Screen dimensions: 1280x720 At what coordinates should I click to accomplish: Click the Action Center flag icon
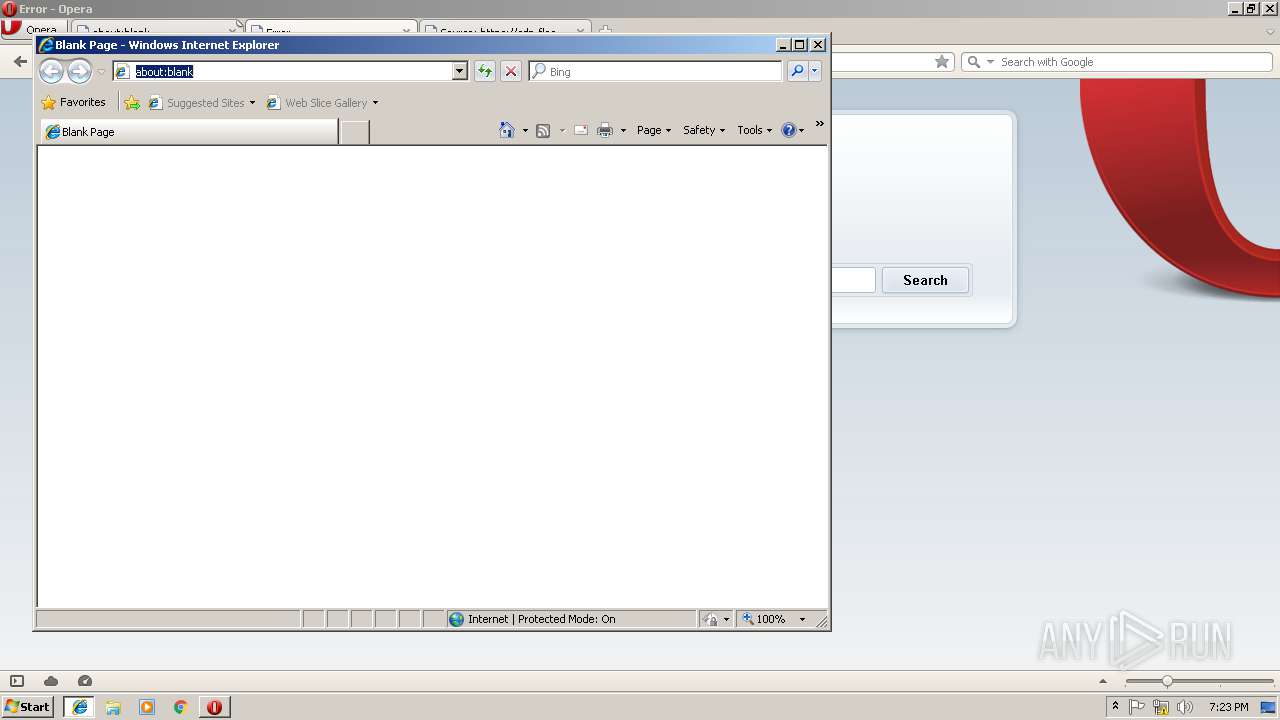(1137, 707)
